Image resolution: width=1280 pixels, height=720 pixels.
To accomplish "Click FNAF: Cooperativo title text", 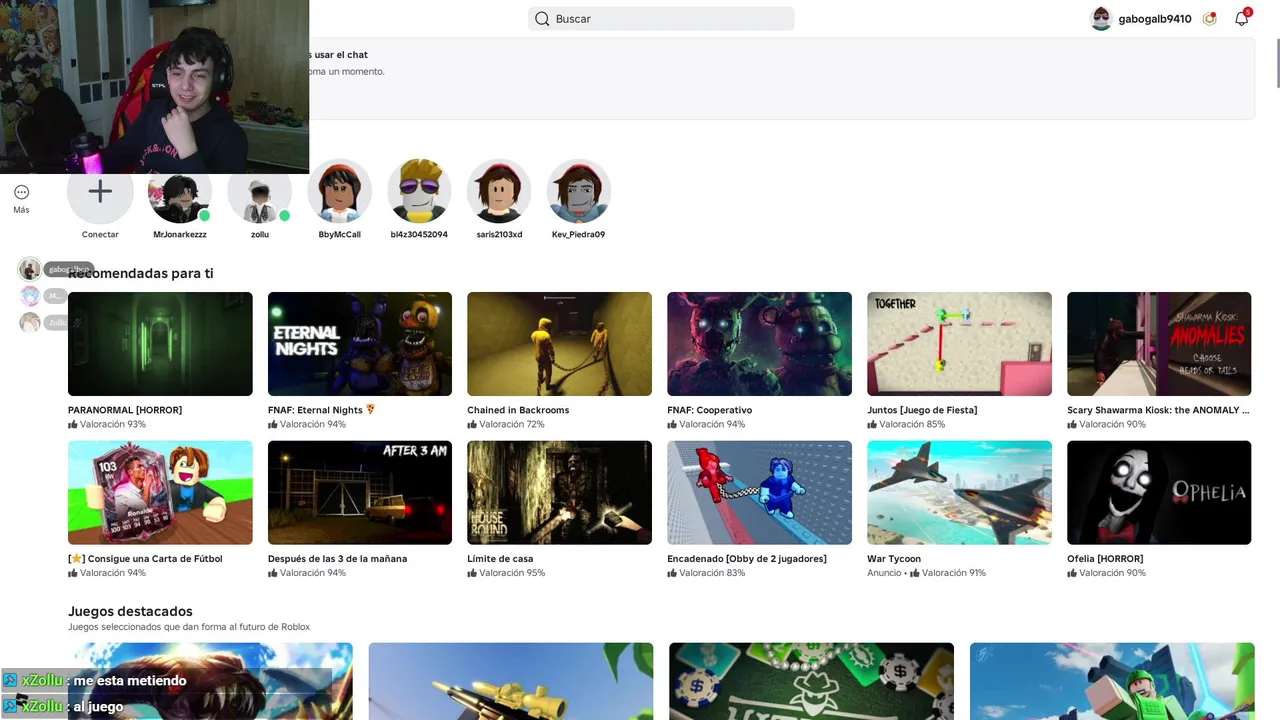I will point(709,410).
